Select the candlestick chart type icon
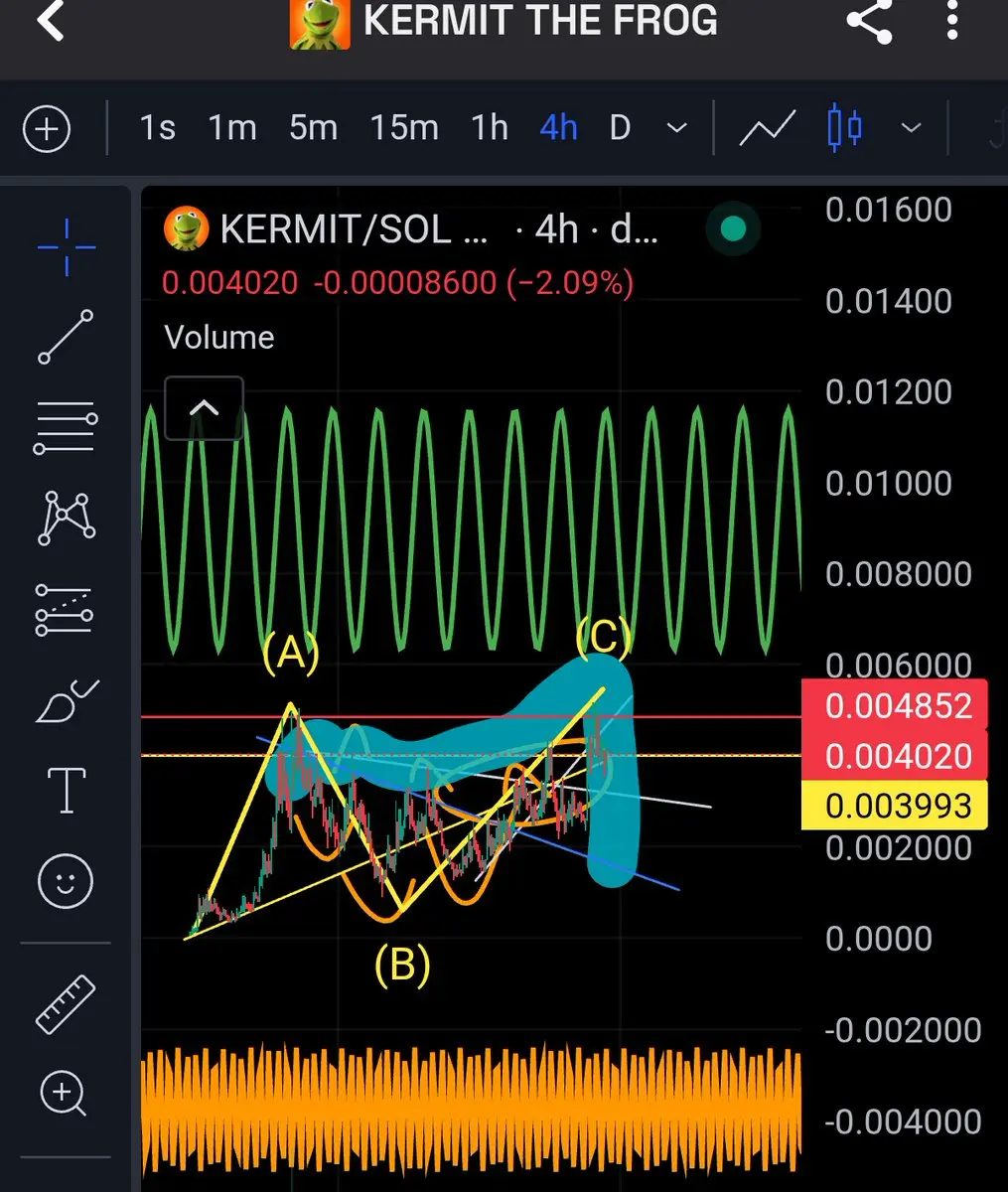The width and height of the screenshot is (1008, 1192). pos(844,128)
